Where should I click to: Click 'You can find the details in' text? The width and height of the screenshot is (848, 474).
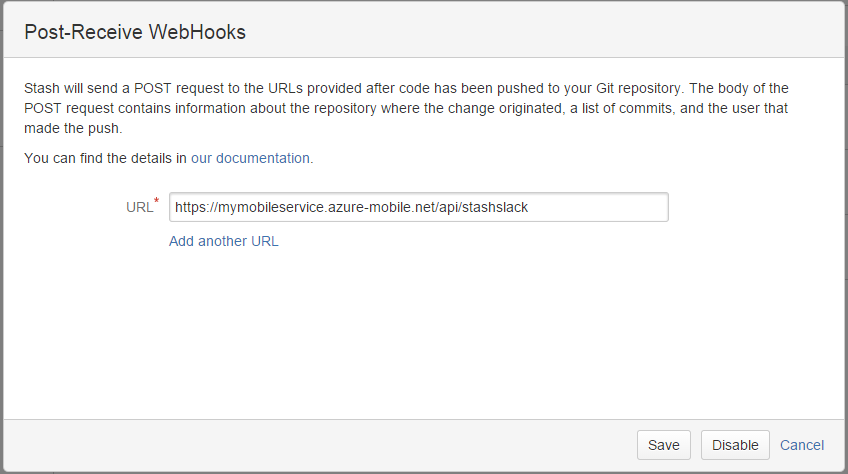click(x=105, y=158)
